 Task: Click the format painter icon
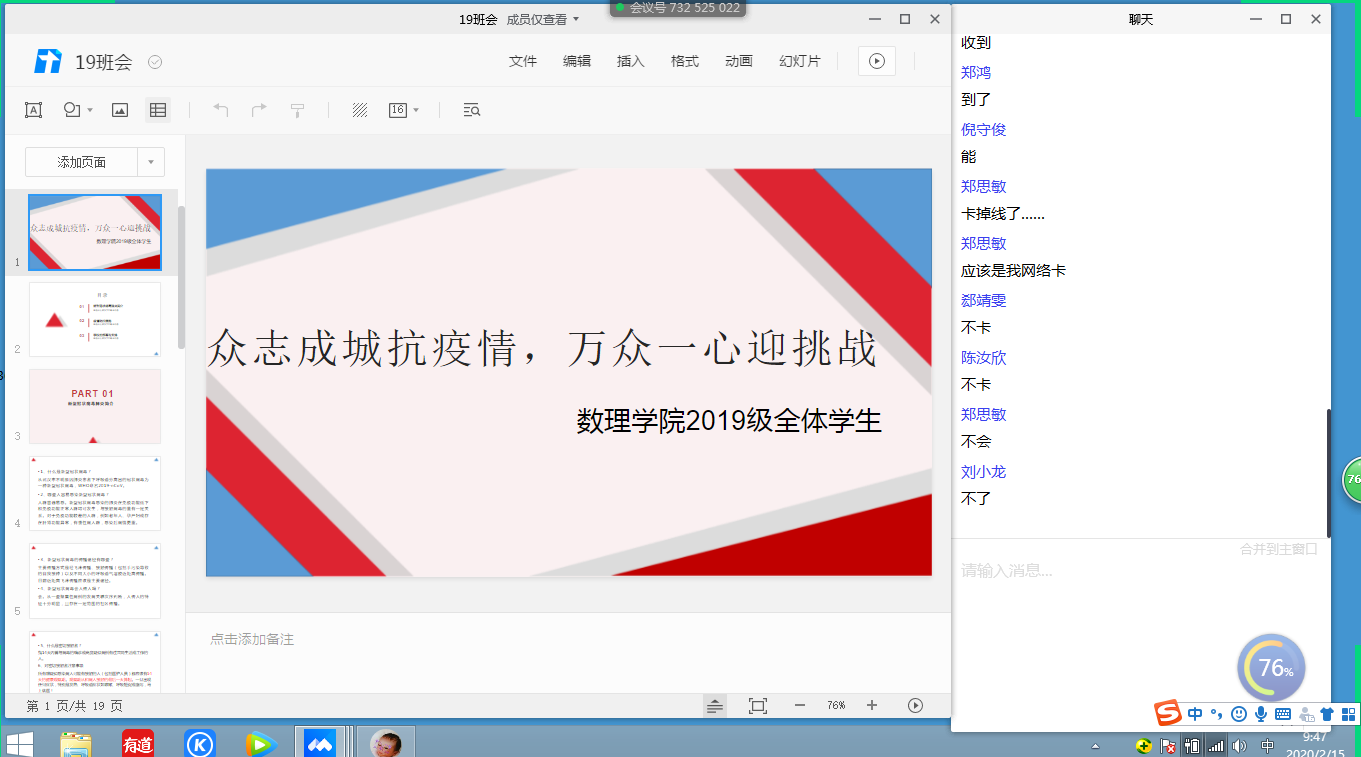point(297,110)
